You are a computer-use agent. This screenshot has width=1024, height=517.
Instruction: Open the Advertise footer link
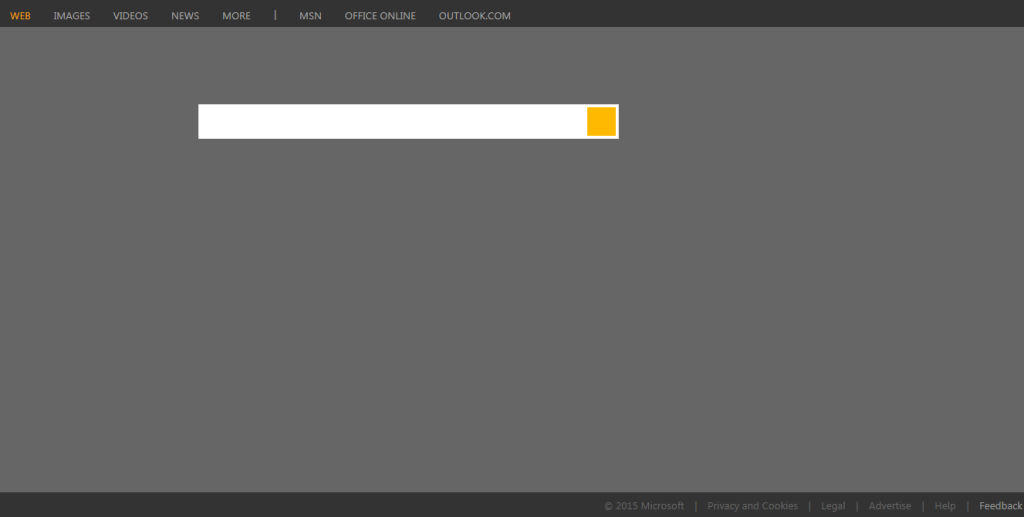(889, 506)
